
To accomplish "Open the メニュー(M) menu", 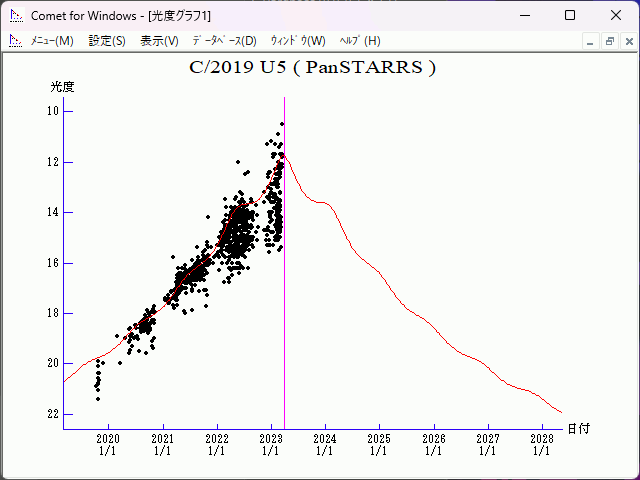I will click(x=51, y=41).
